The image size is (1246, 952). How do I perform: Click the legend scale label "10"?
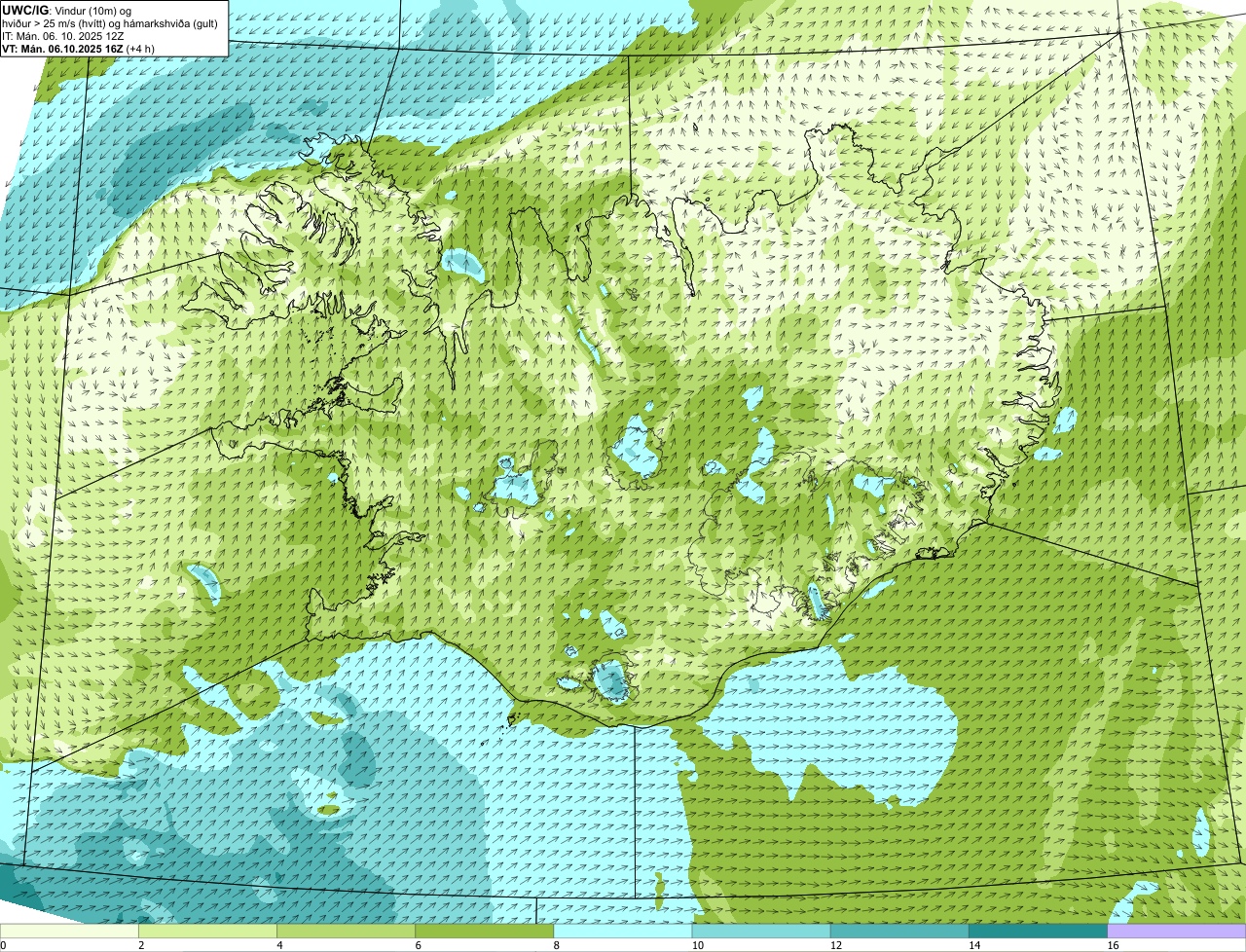coord(698,945)
